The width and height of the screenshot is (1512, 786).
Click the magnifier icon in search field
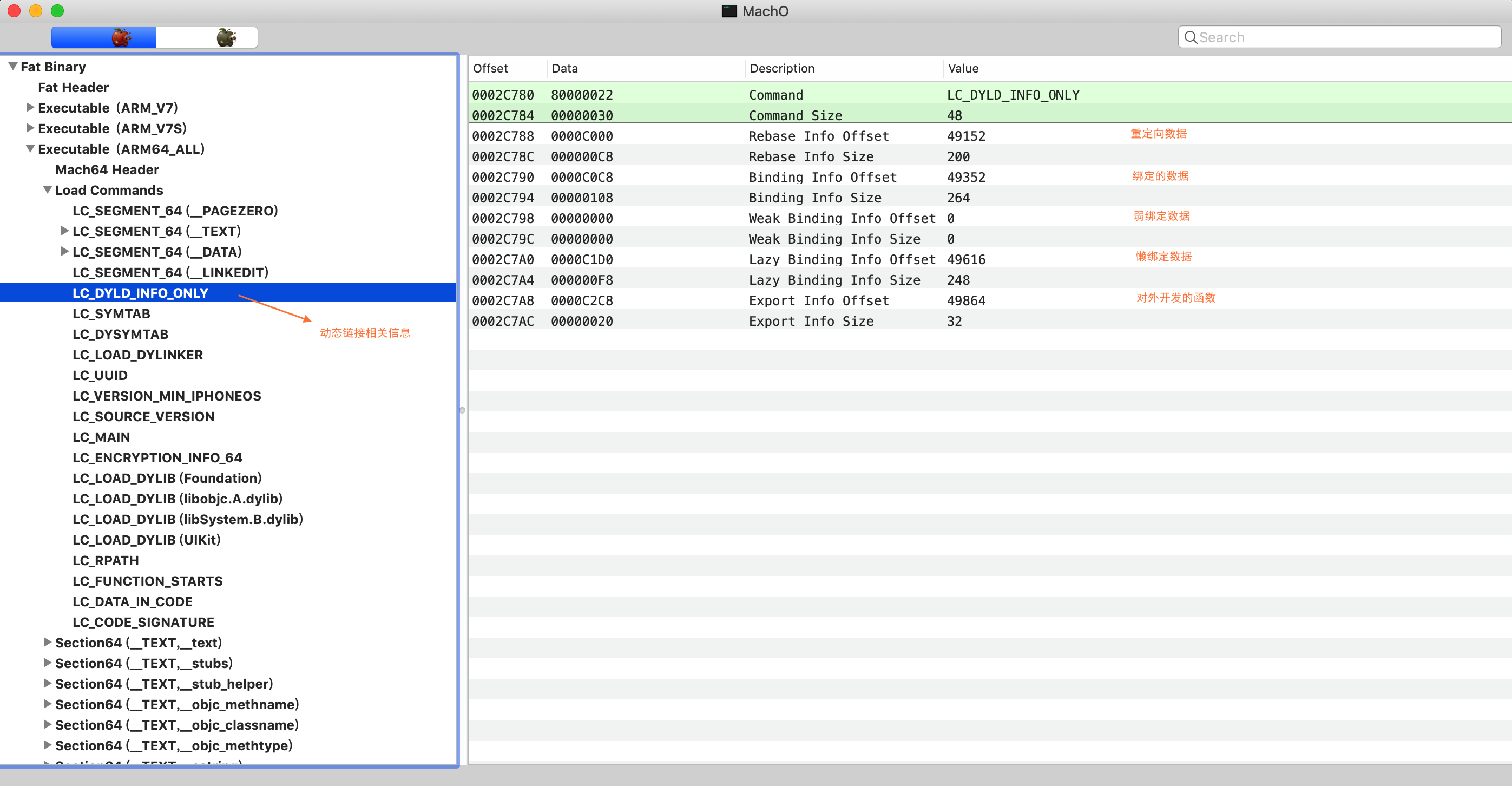(1190, 37)
